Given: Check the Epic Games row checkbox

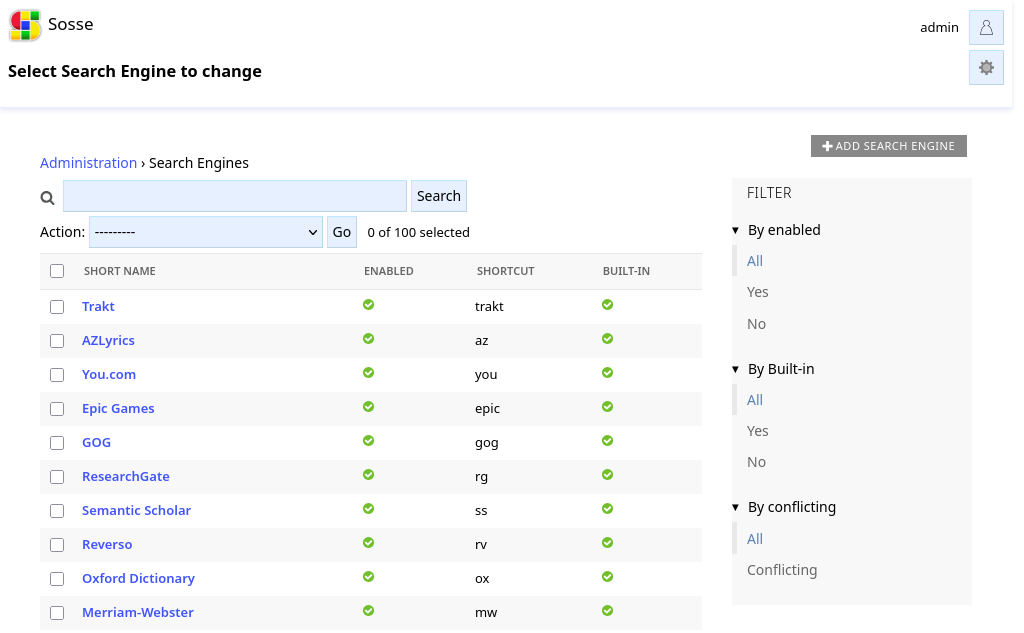Looking at the screenshot, I should point(57,409).
